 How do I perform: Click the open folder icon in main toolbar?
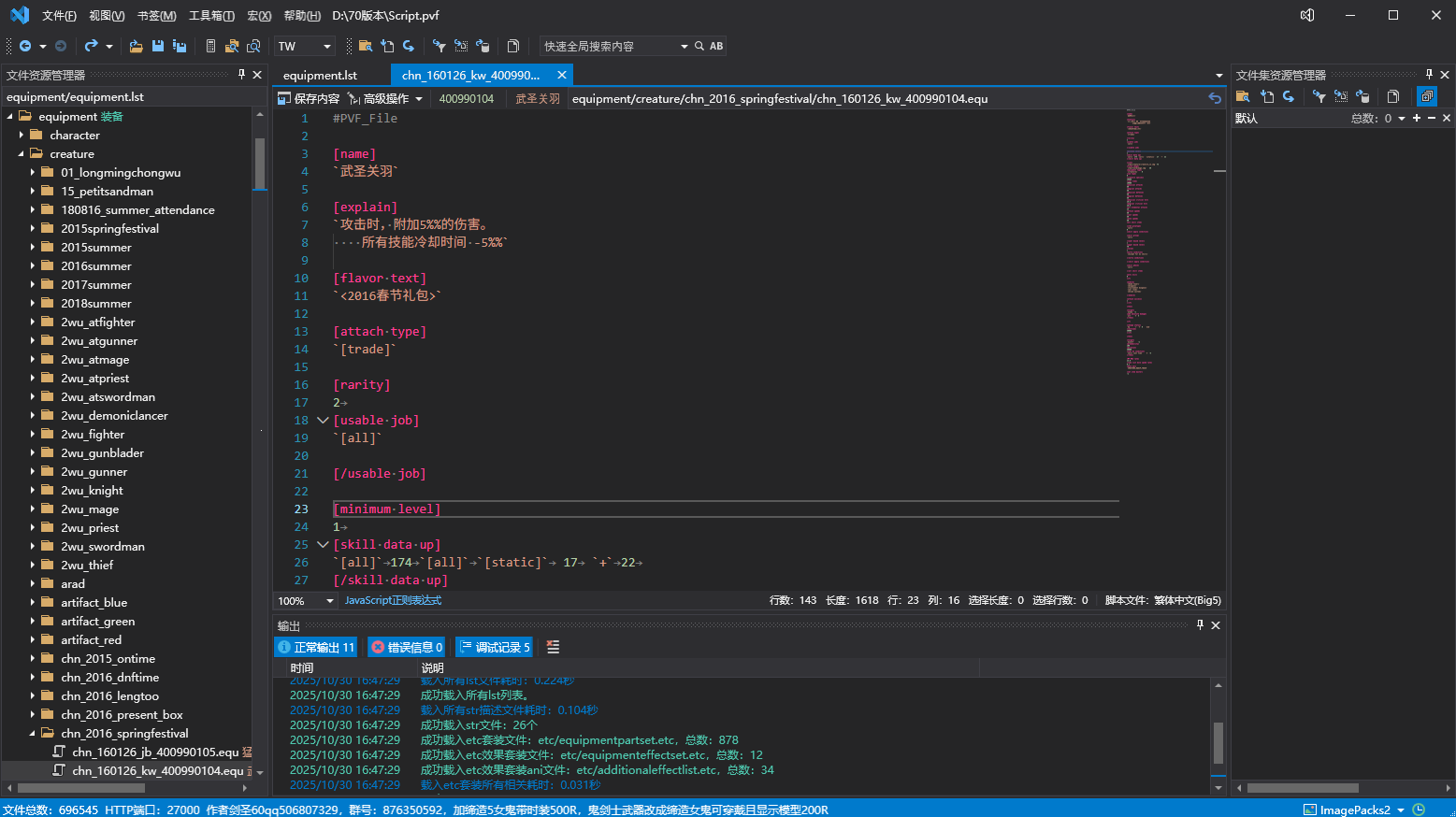(137, 46)
